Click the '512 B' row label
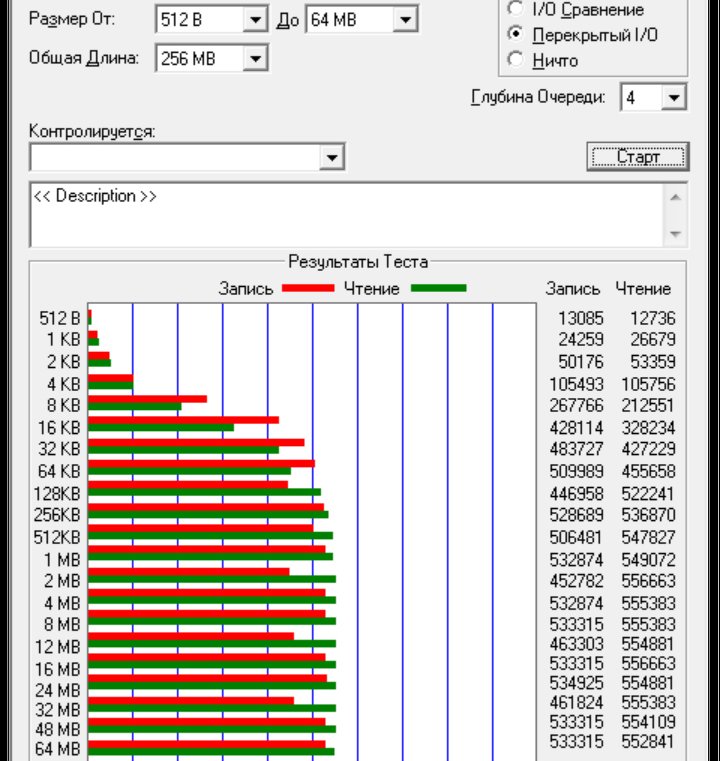Viewport: 720px width, 761px height. click(x=60, y=318)
